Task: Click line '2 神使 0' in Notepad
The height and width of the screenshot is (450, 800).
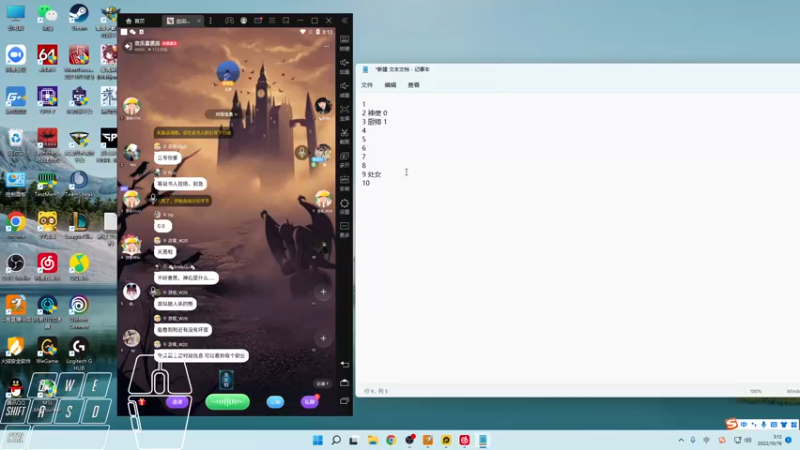Action: 374,113
